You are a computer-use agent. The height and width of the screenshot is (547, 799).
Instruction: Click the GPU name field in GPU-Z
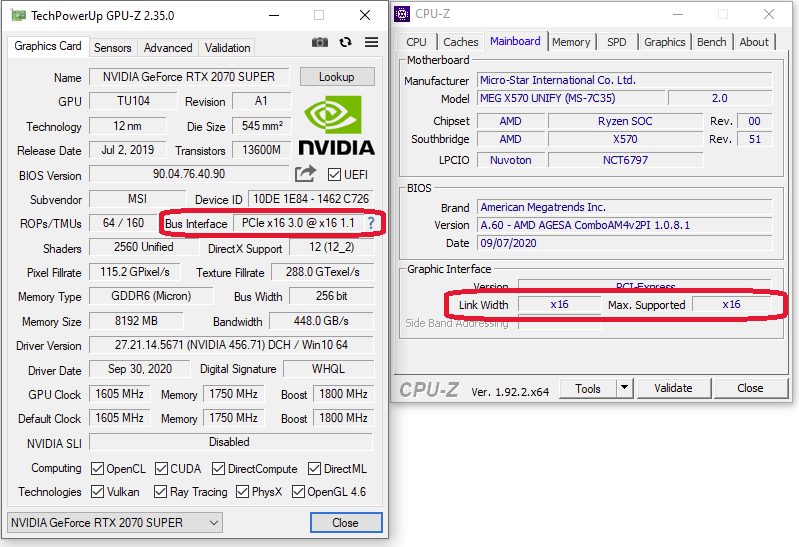click(189, 77)
